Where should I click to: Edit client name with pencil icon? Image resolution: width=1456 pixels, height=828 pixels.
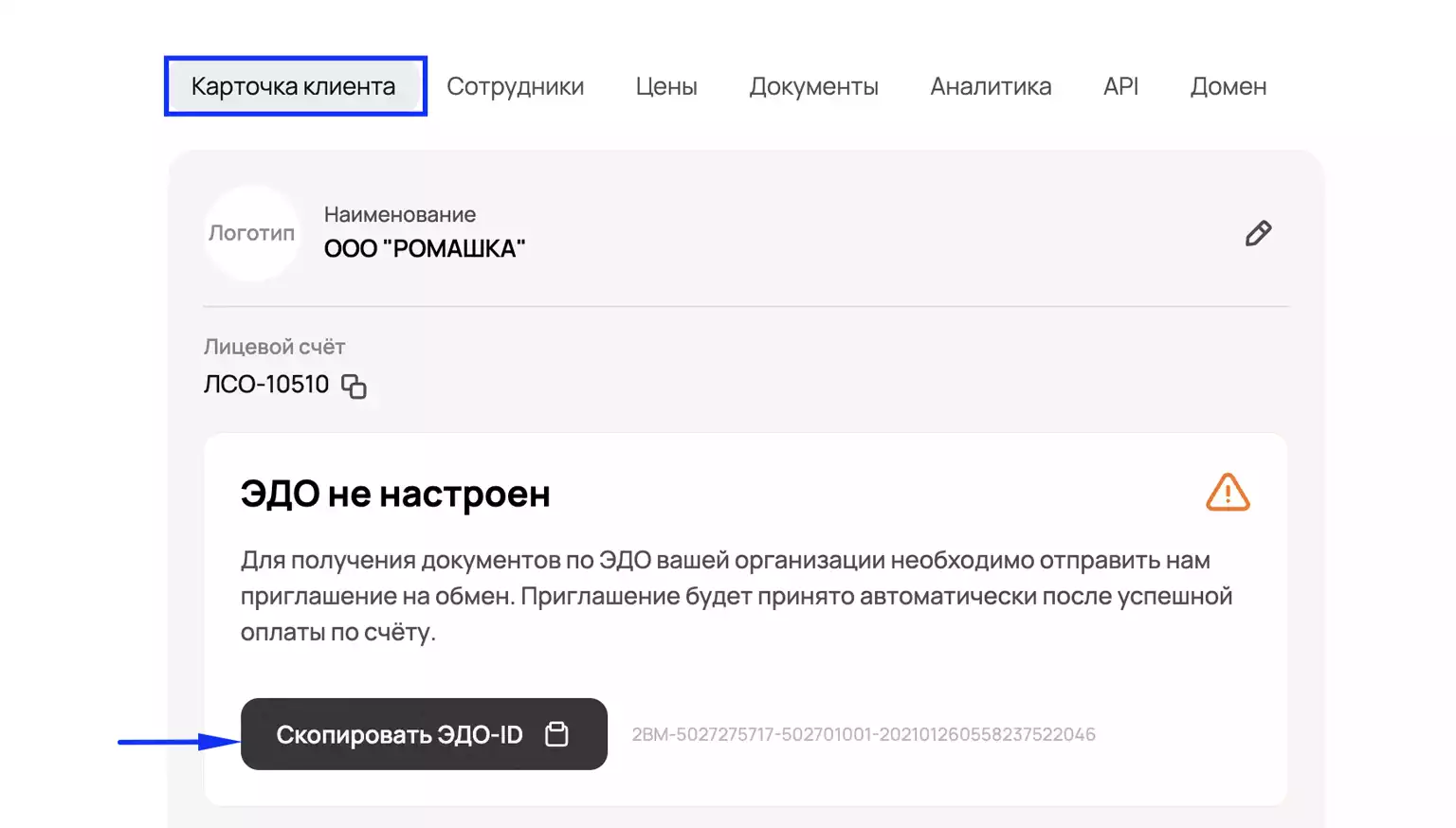click(1258, 233)
